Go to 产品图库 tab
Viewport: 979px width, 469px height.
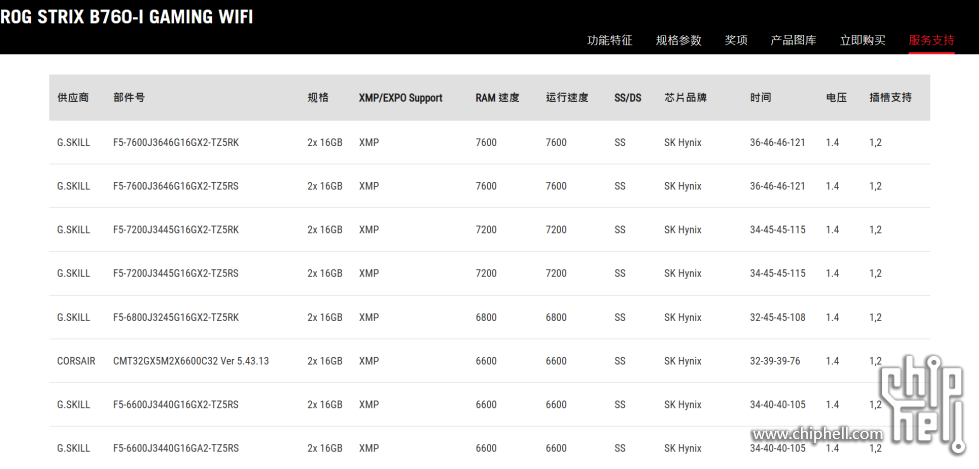click(793, 41)
